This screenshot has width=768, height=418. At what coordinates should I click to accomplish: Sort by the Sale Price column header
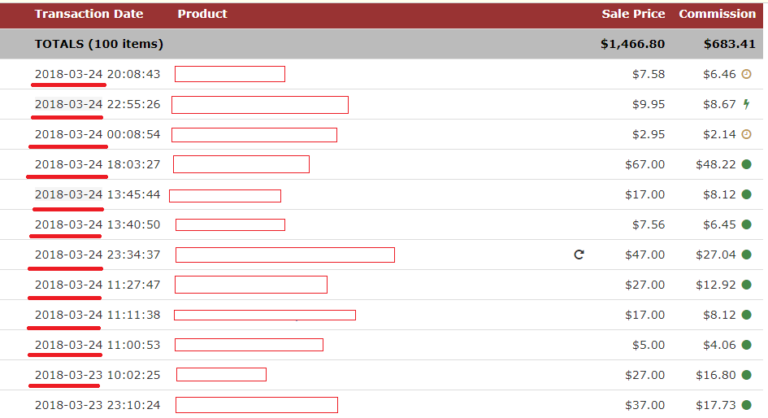click(633, 14)
